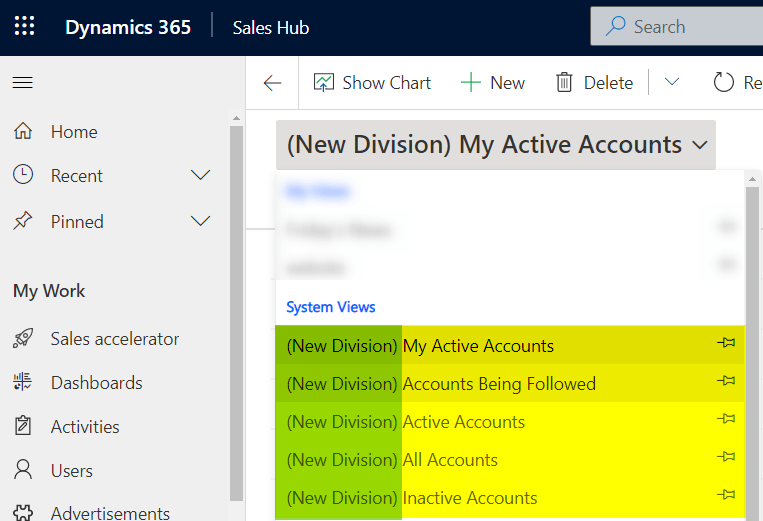Collapse the sidebar with hamburger icon
Viewport: 763px width, 521px height.
click(22, 83)
